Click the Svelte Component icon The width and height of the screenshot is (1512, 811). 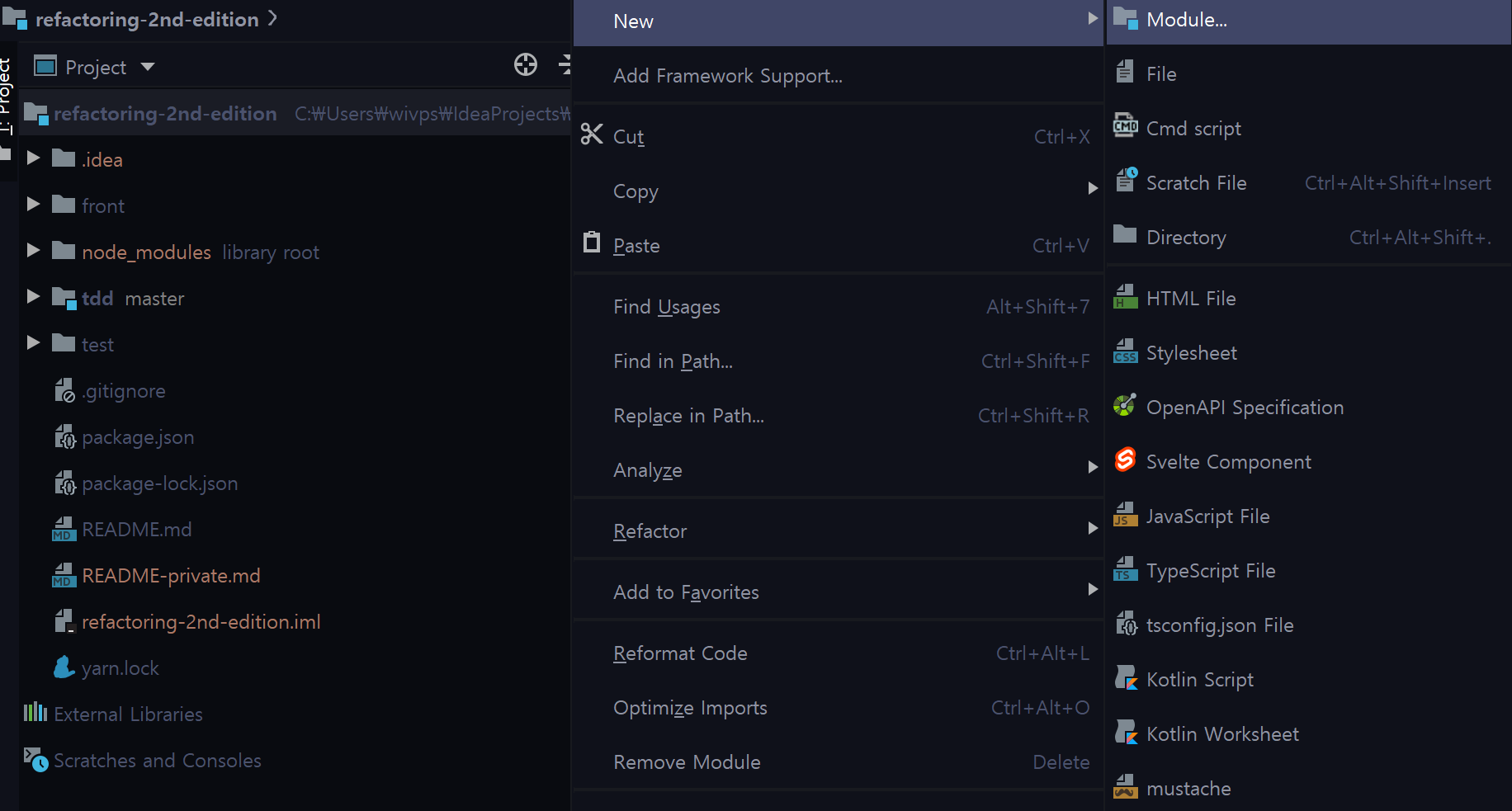point(1125,460)
